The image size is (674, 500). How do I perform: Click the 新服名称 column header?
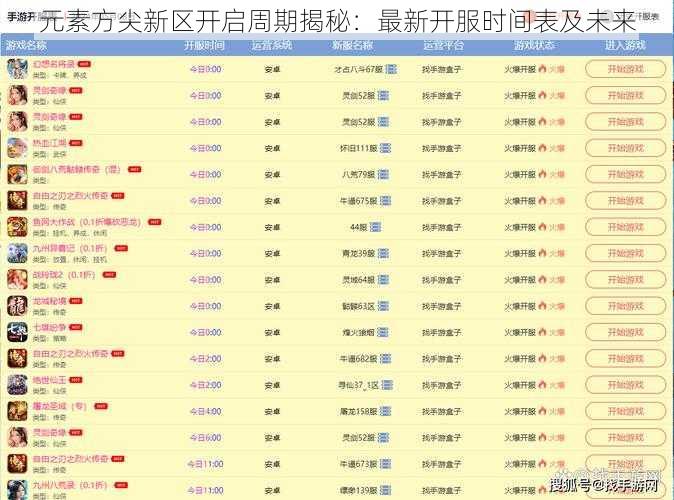[x=352, y=45]
